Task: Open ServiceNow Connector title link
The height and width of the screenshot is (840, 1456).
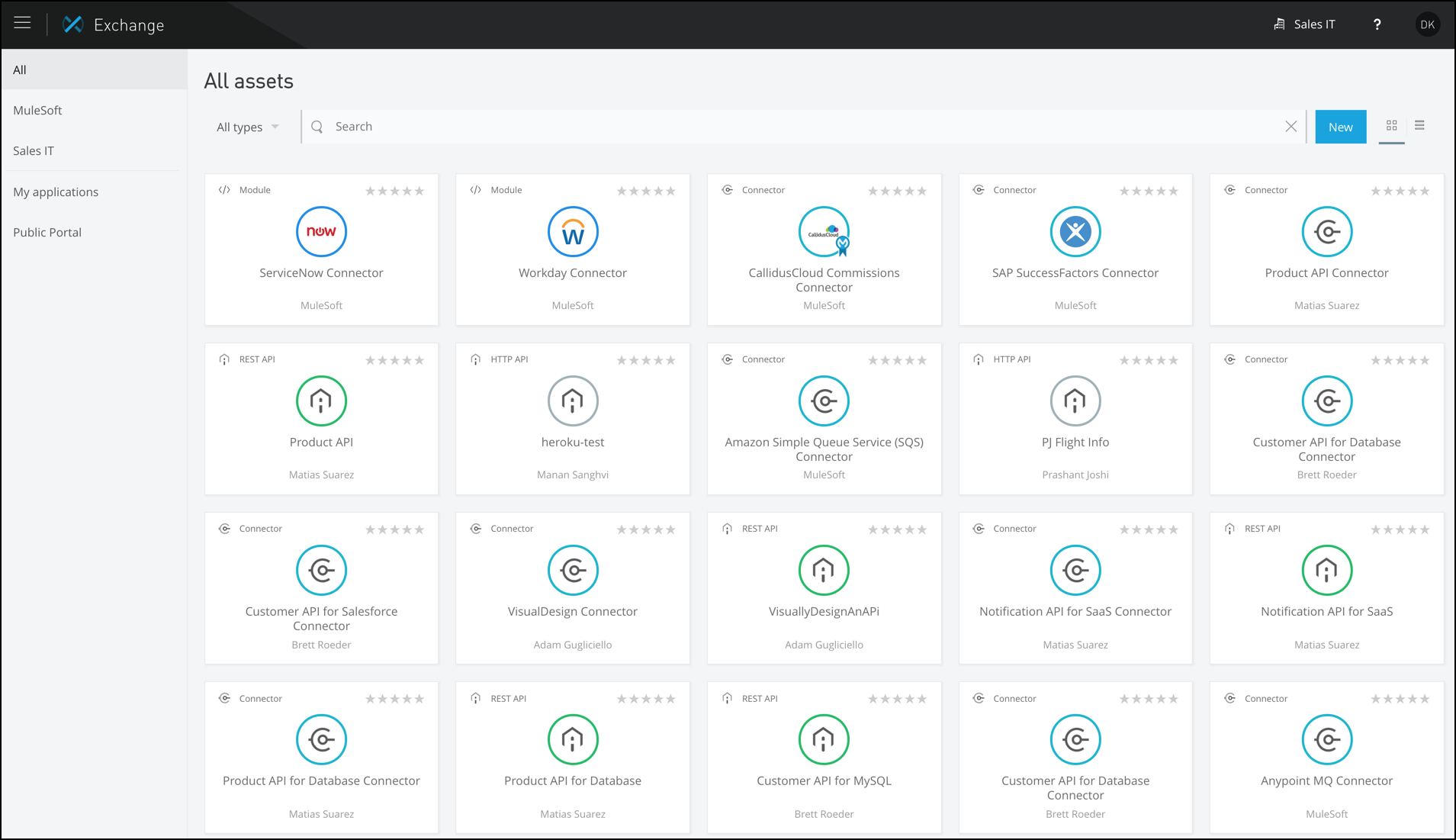Action: (321, 272)
